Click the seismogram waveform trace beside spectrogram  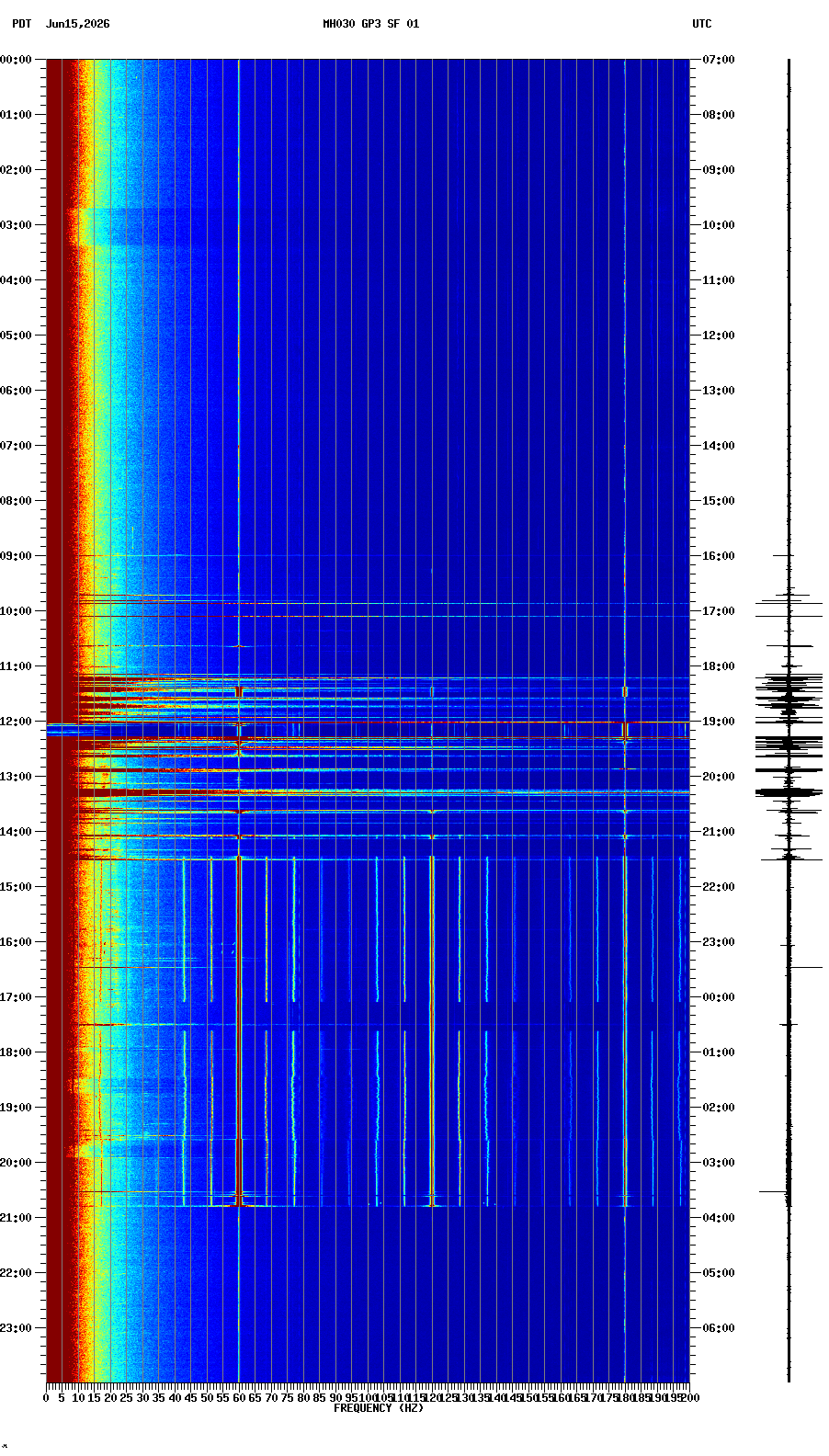click(x=789, y=721)
